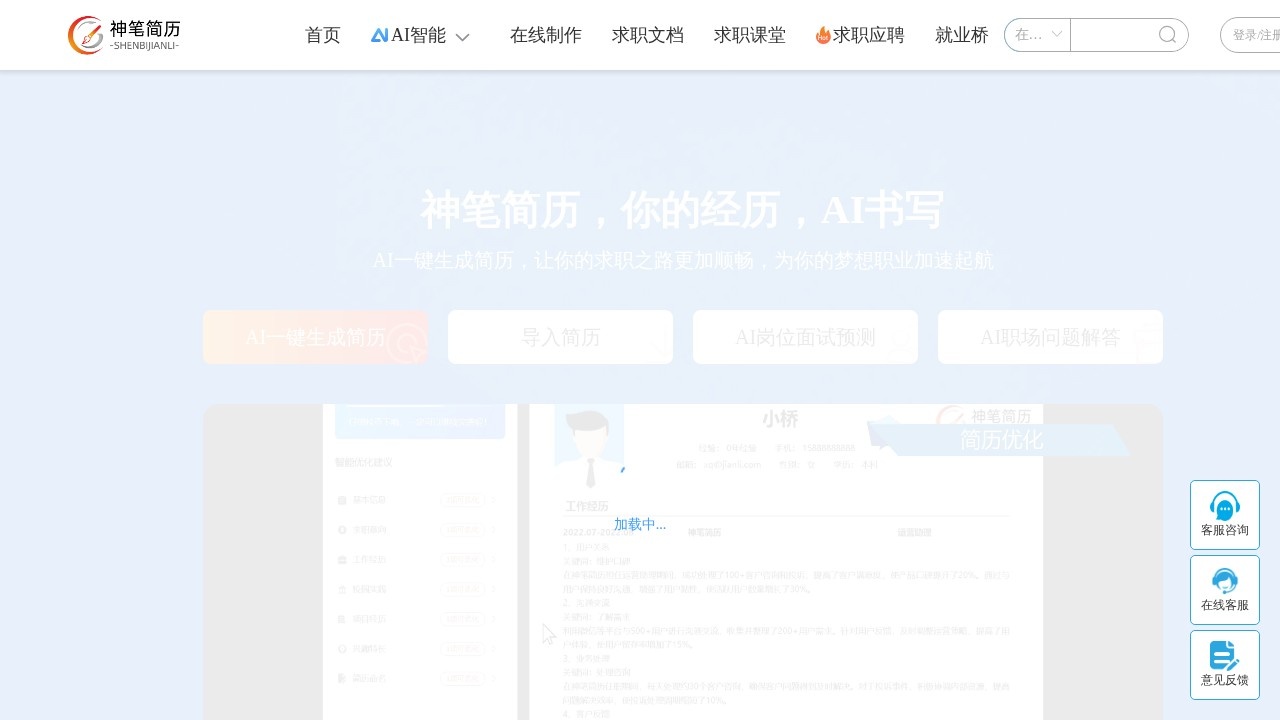Select the 简历优化 banner label
This screenshot has height=720, width=1280.
(1001, 440)
